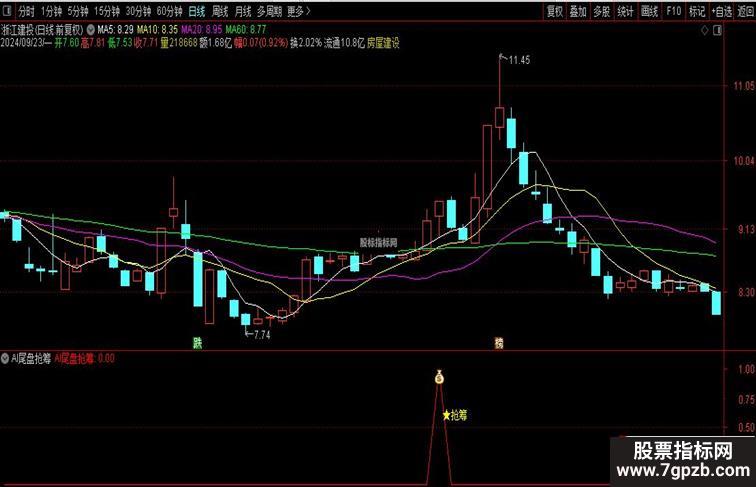Select the 60分钟 period tab

click(170, 11)
